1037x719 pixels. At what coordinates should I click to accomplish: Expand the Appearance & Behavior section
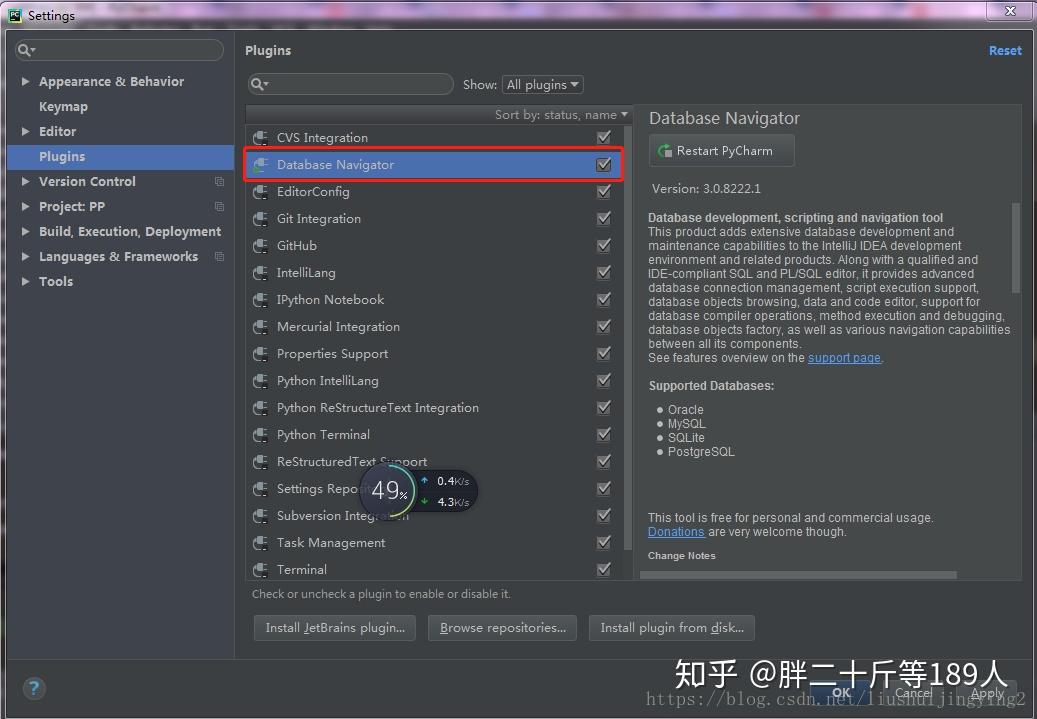pos(24,81)
